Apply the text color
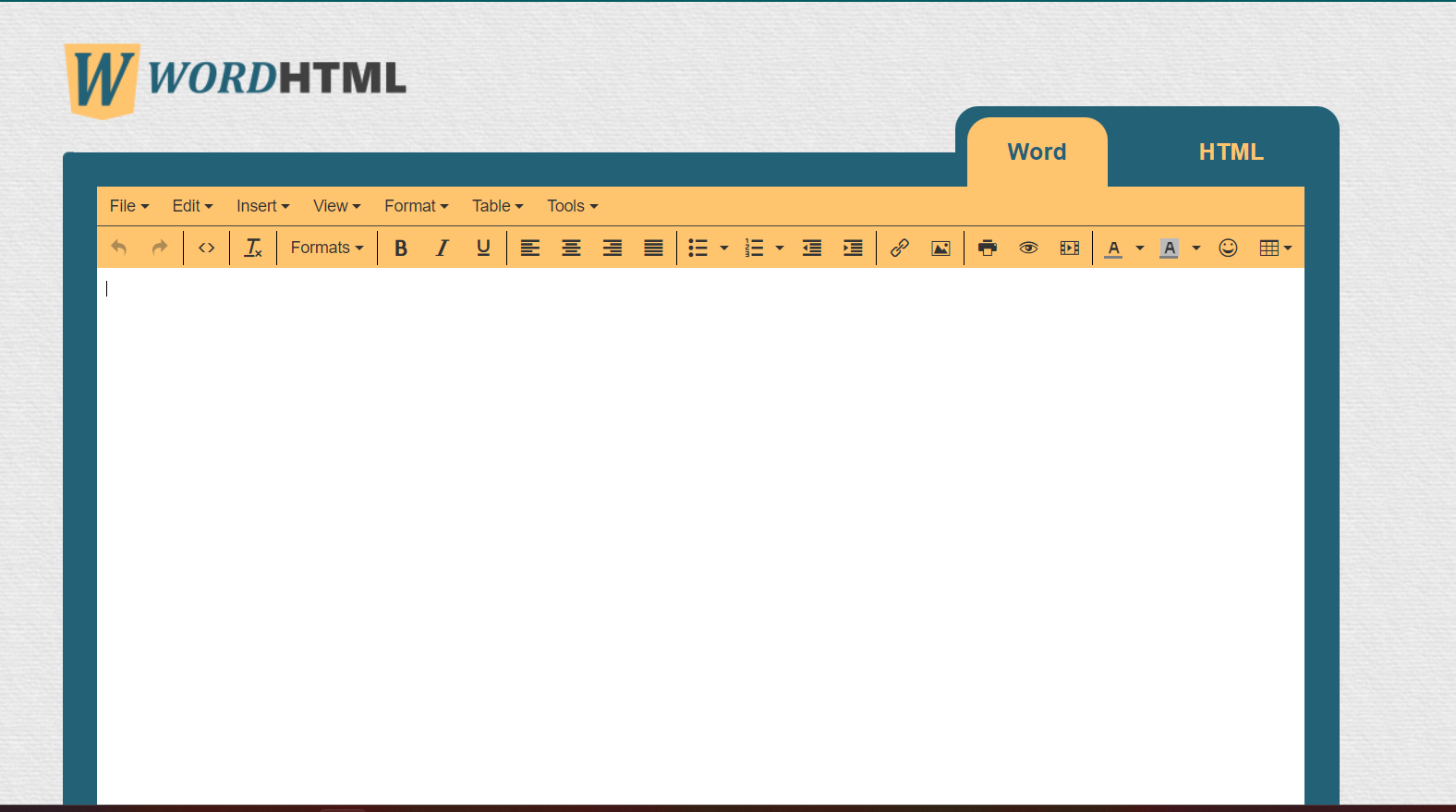This screenshot has width=1456, height=812. coord(1114,248)
